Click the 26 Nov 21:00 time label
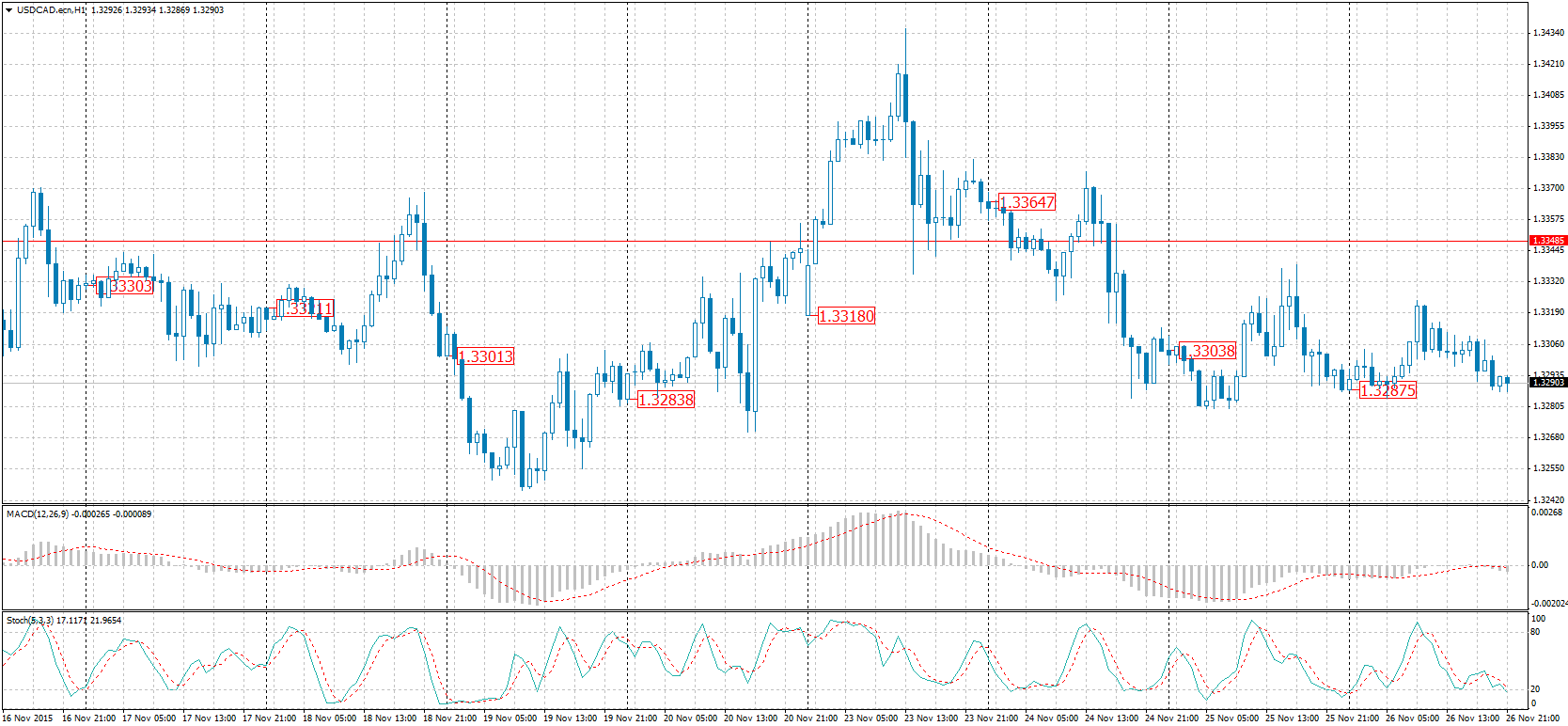 (1532, 718)
